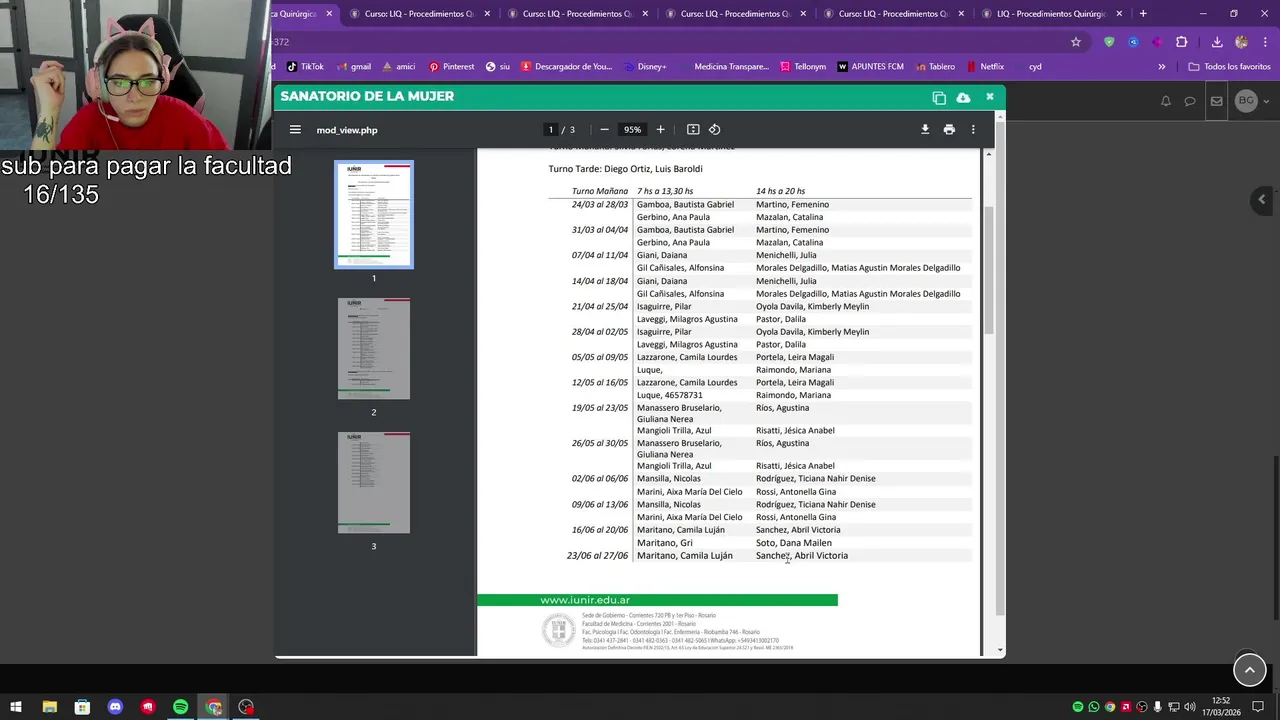1280x720 pixels.
Task: Click 'Turno Tarde: Diego Ortiz, Luis Baroldi' line
Action: click(x=625, y=169)
